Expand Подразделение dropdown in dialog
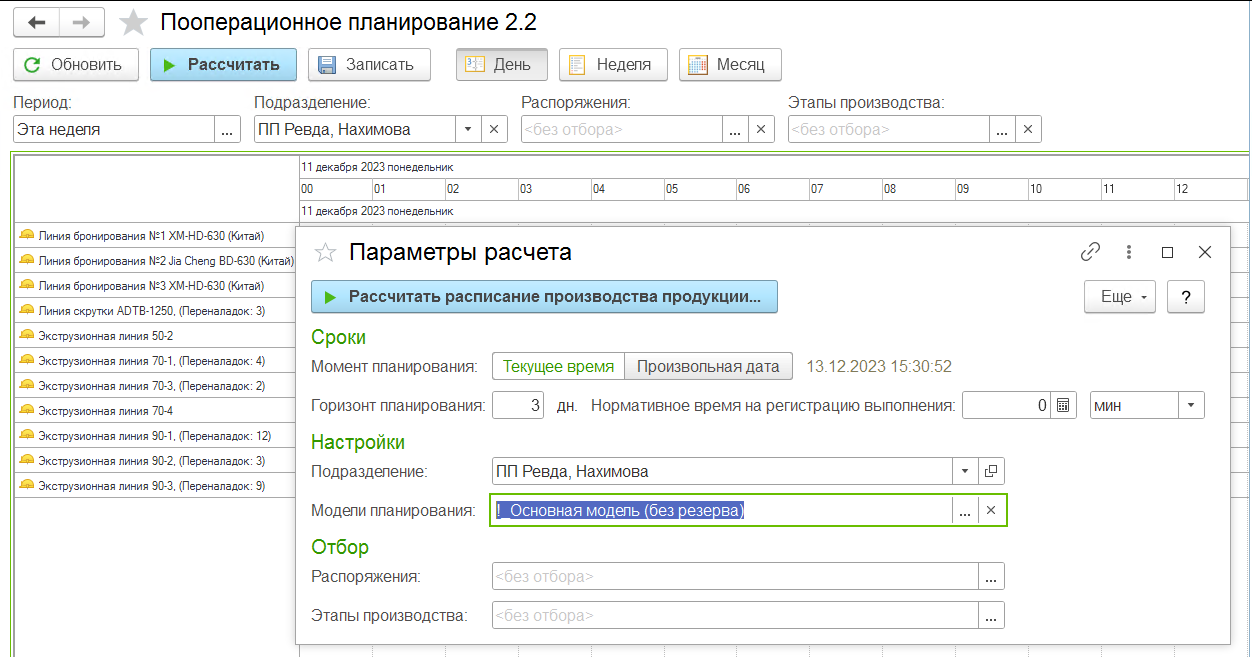 [x=965, y=471]
